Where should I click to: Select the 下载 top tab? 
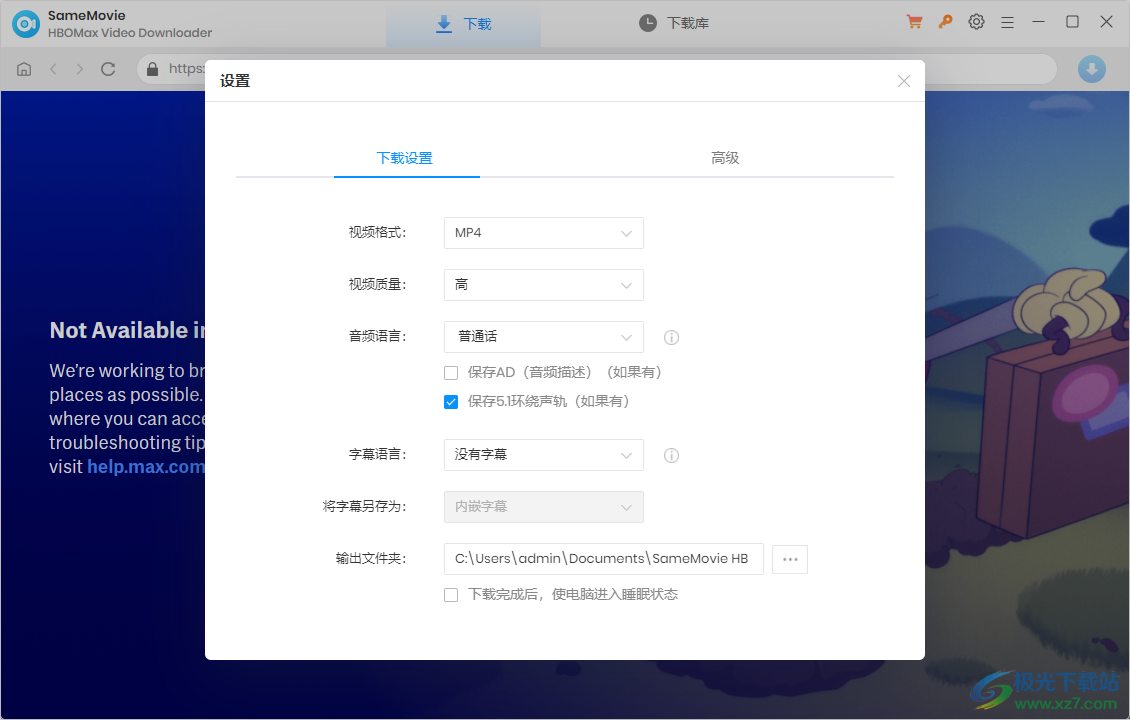point(463,24)
